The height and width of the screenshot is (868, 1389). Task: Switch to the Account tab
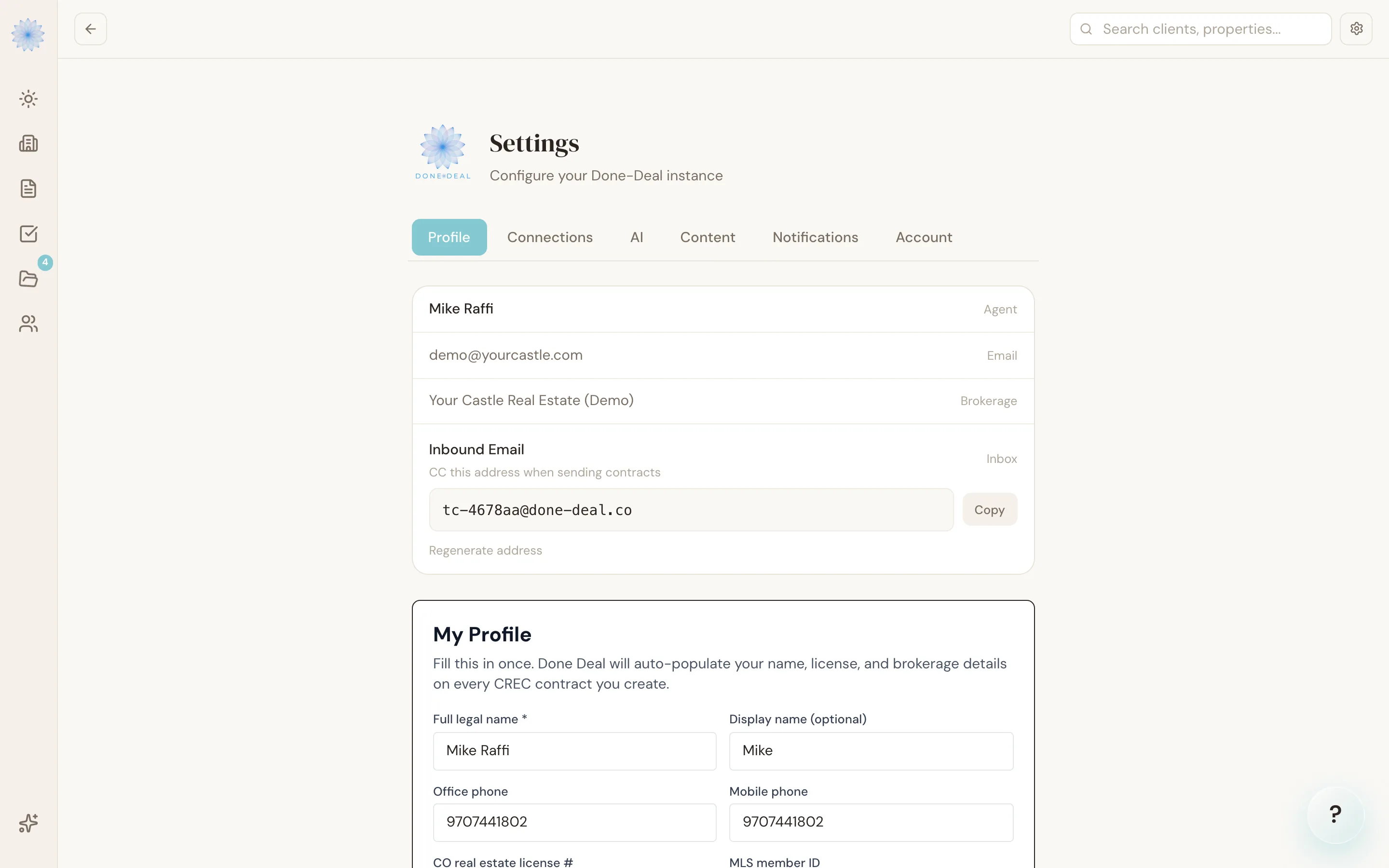(x=924, y=237)
